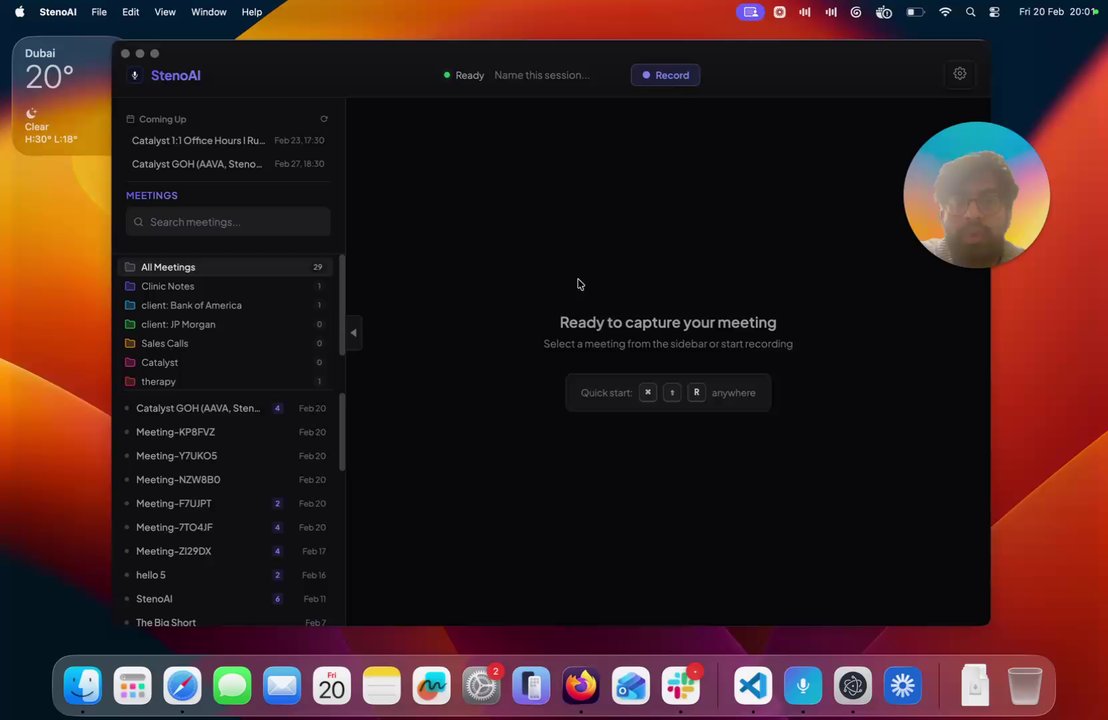Open the Trash in the Dock

(1025, 685)
